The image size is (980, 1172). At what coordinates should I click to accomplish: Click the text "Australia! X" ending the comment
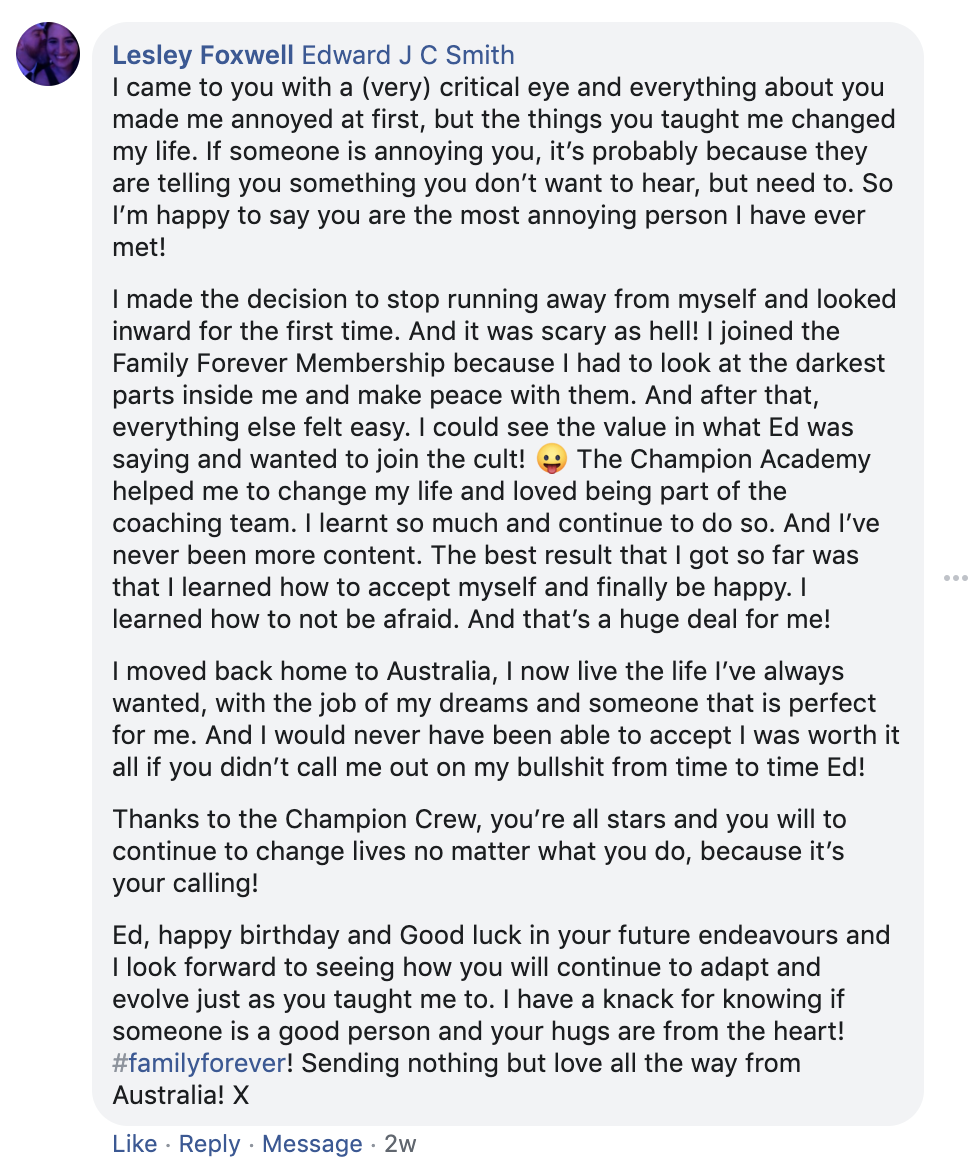click(x=180, y=1095)
